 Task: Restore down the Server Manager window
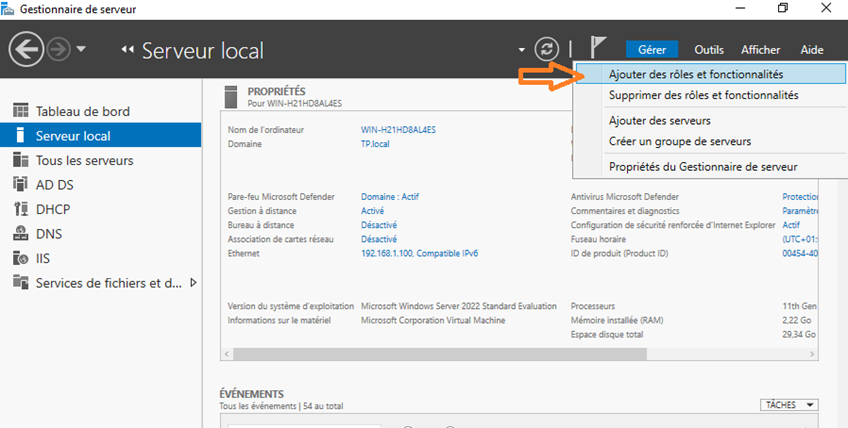(x=783, y=8)
